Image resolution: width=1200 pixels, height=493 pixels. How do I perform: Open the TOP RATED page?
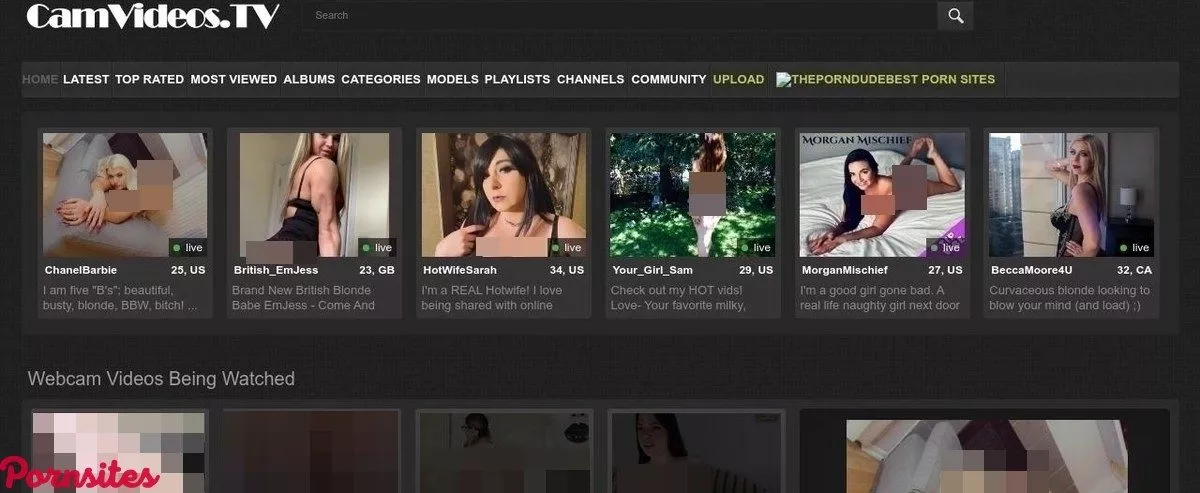click(149, 79)
